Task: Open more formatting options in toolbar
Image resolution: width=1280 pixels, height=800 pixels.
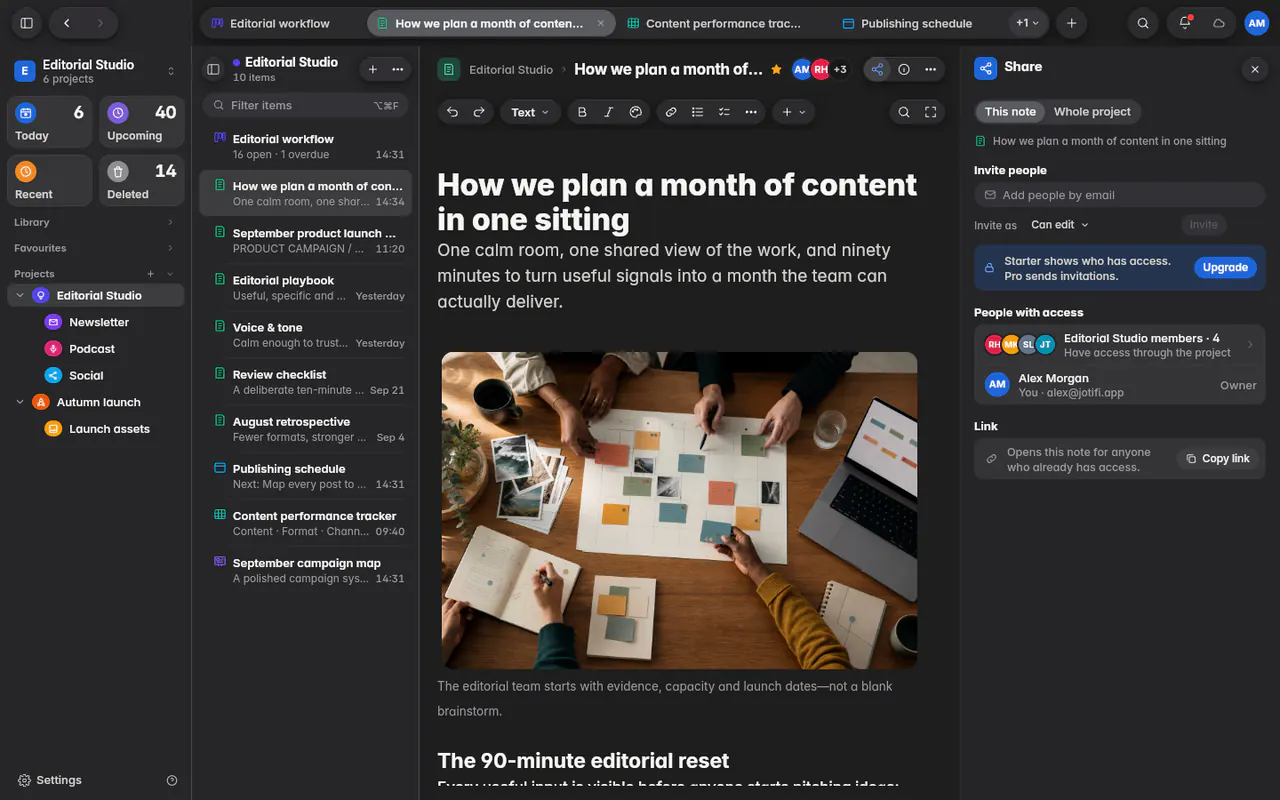Action: [751, 112]
